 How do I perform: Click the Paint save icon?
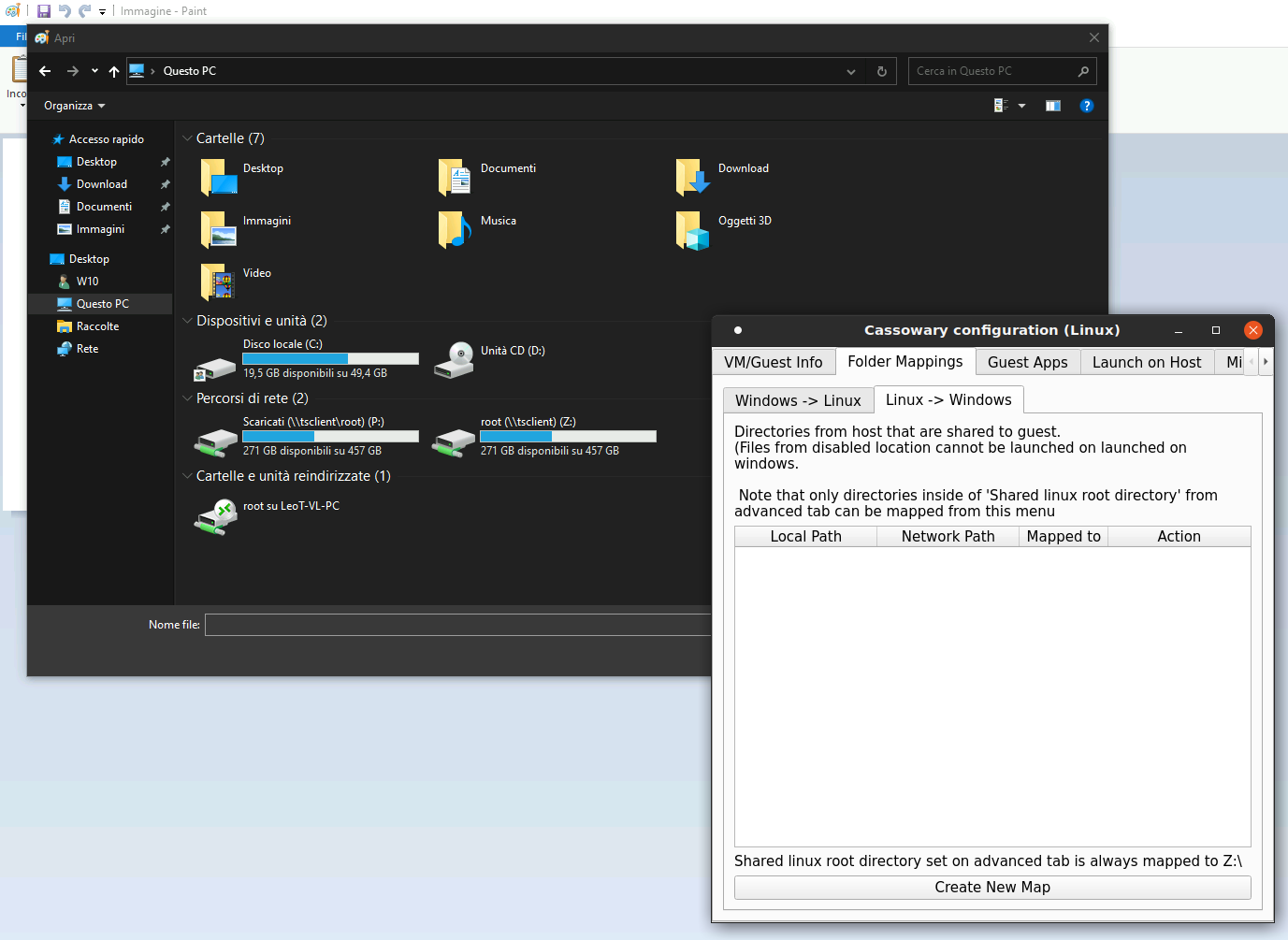44,11
